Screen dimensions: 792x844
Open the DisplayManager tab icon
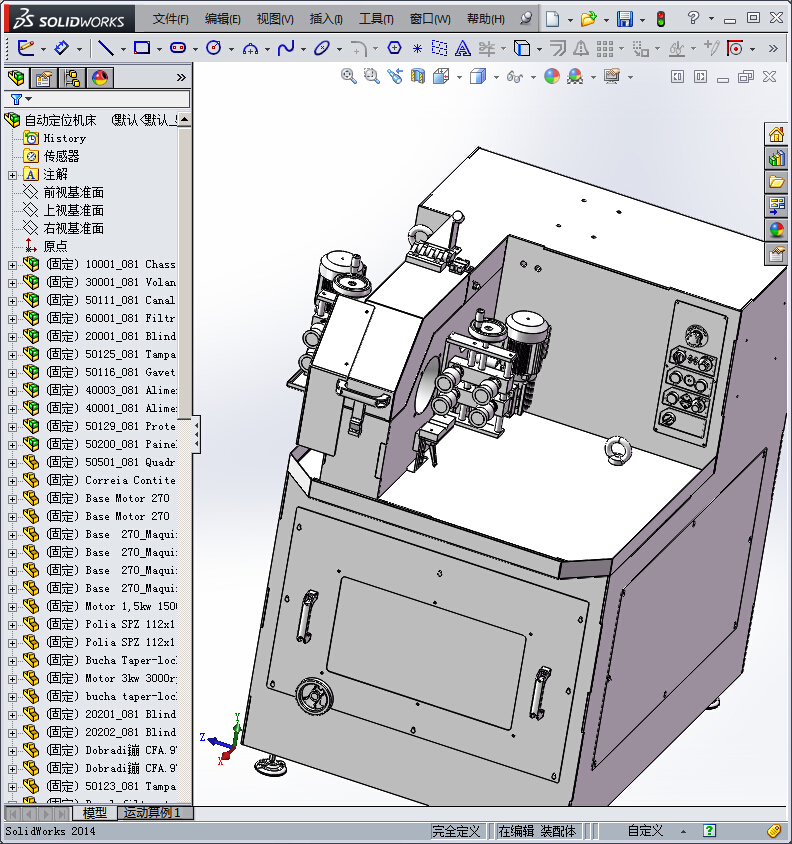[x=99, y=78]
